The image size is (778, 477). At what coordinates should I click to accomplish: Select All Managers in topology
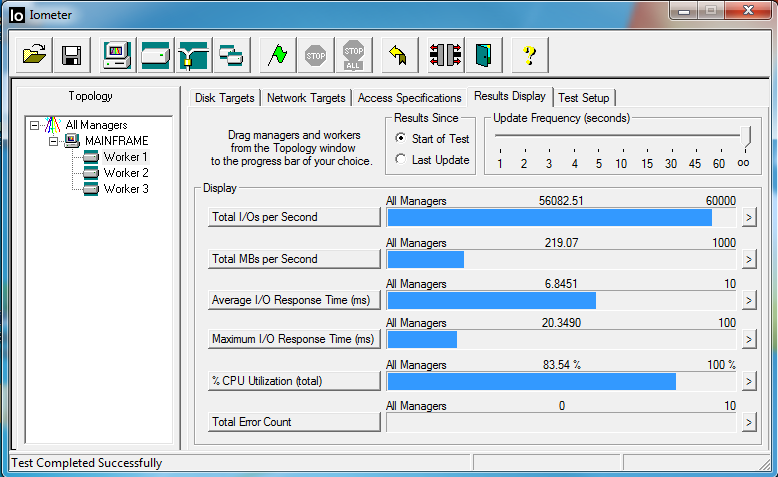[96, 125]
